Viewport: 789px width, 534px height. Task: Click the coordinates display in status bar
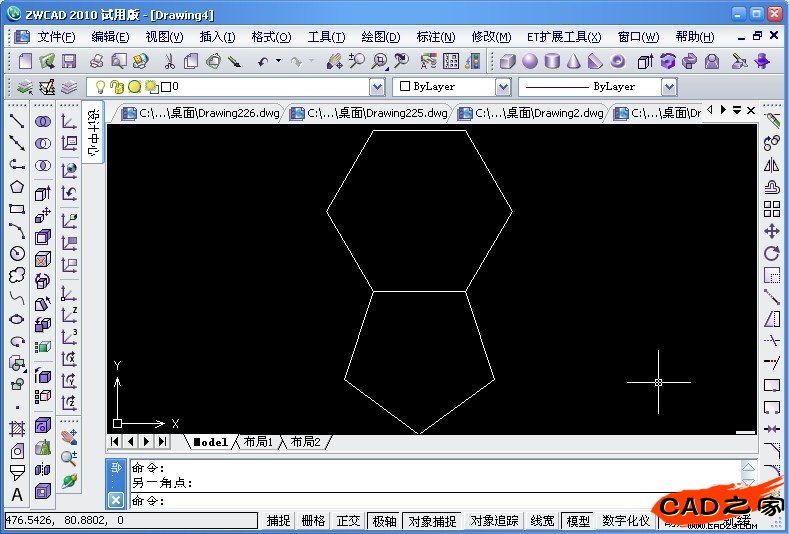click(x=130, y=520)
